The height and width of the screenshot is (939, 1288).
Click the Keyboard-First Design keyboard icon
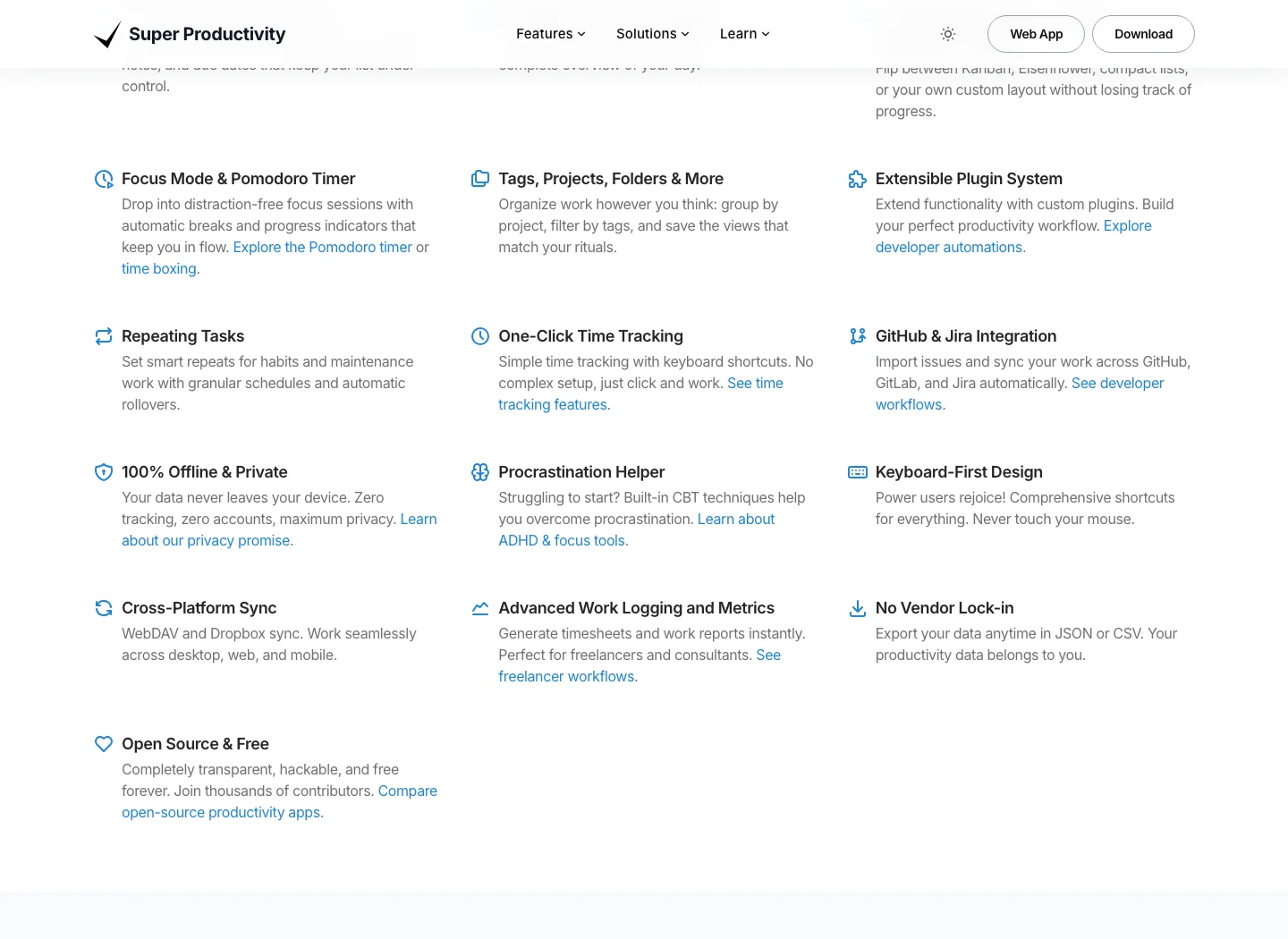857,472
